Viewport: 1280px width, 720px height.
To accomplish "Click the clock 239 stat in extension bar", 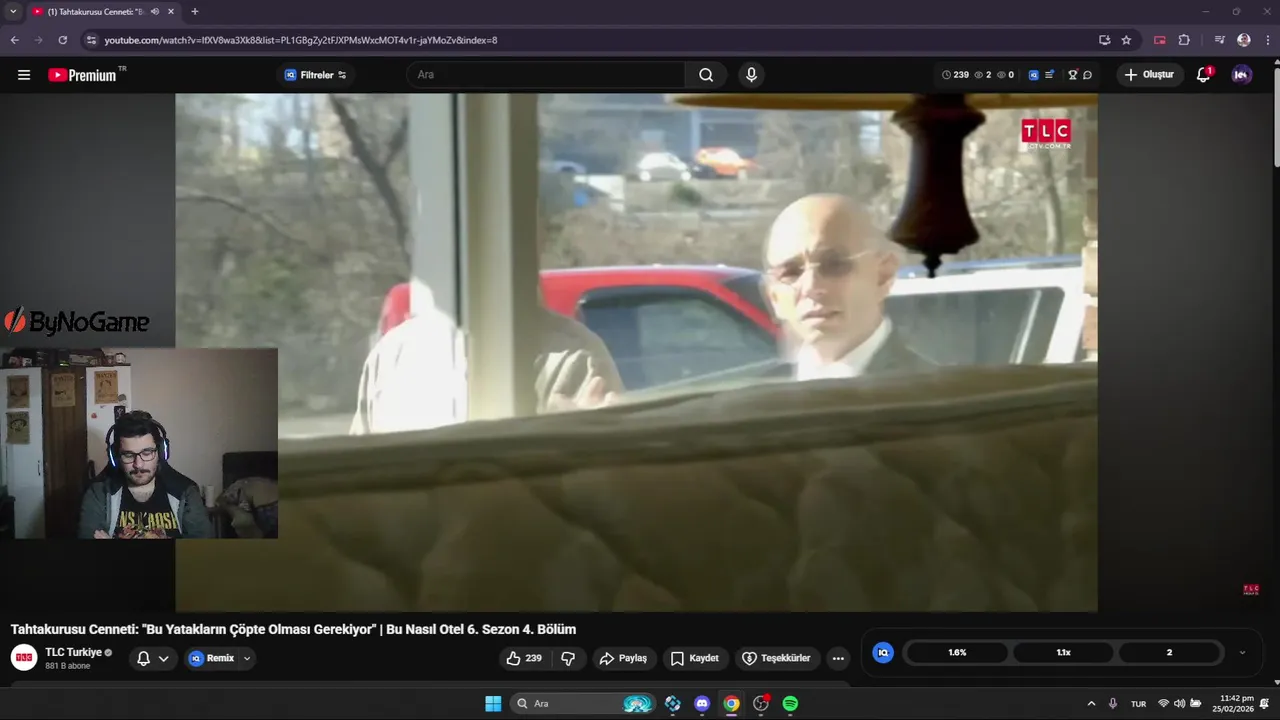I will [955, 75].
